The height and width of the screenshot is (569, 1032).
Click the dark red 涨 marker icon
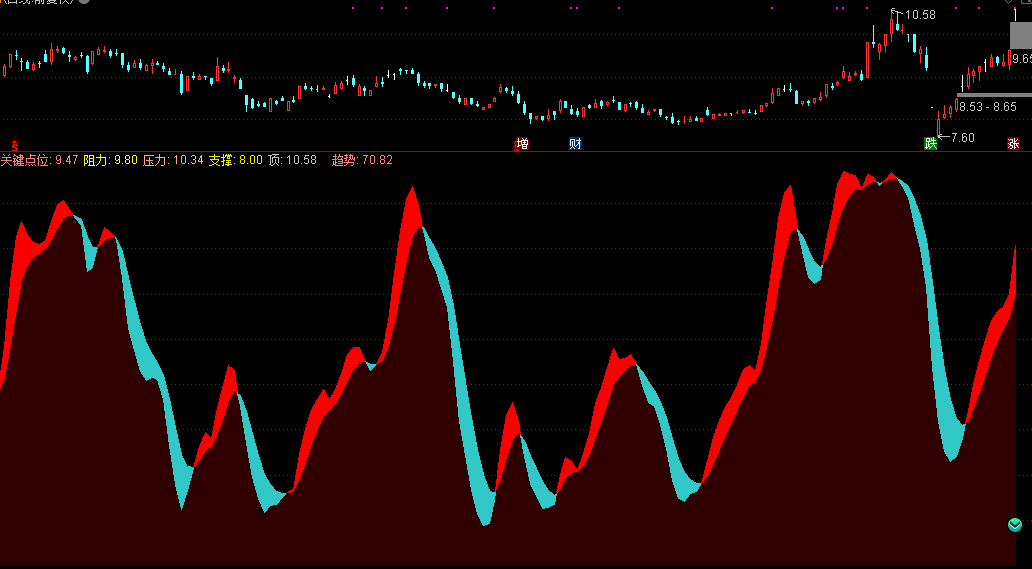[1013, 144]
